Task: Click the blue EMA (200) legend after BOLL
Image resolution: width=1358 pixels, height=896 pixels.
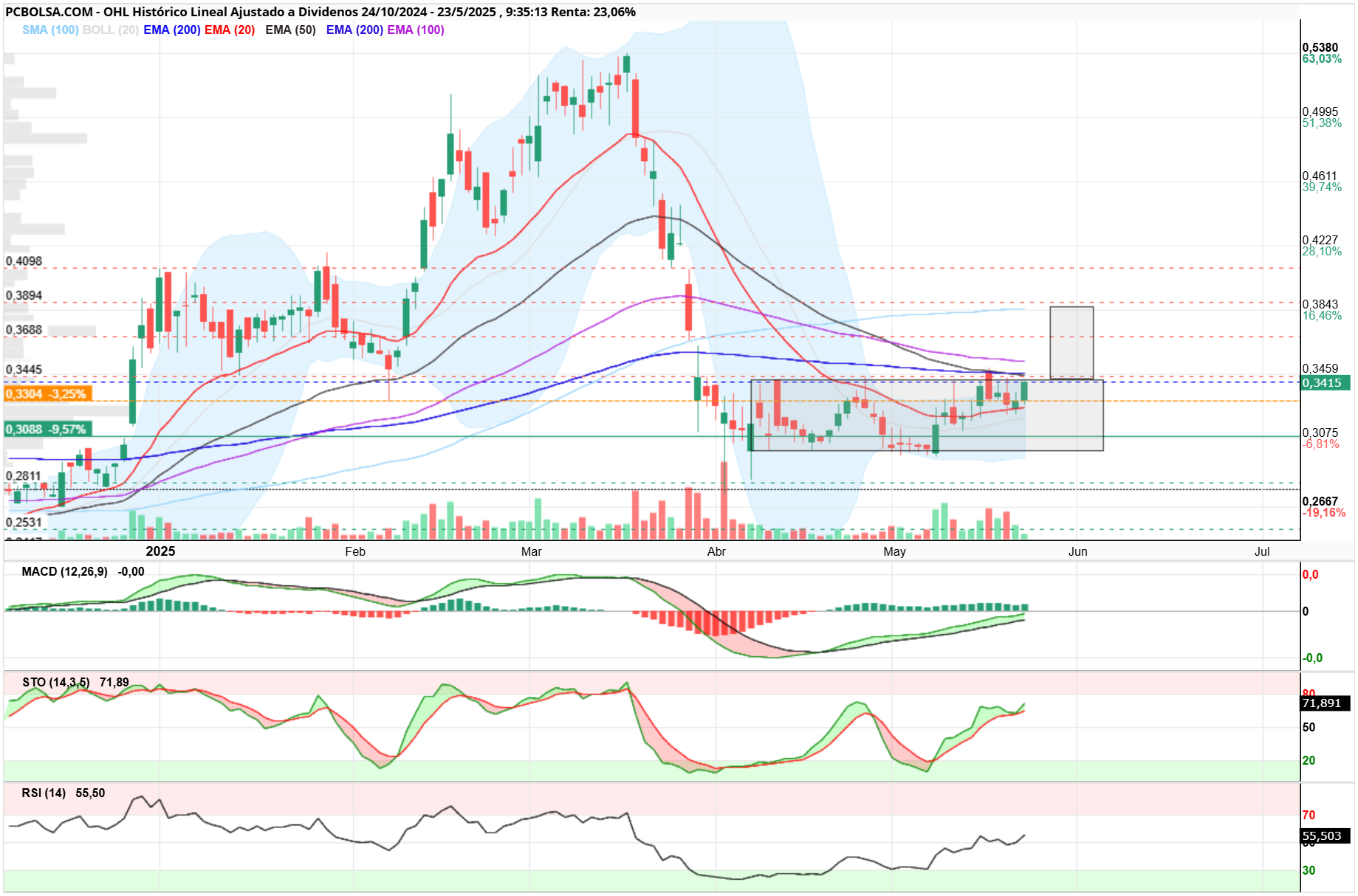Action: [x=172, y=30]
